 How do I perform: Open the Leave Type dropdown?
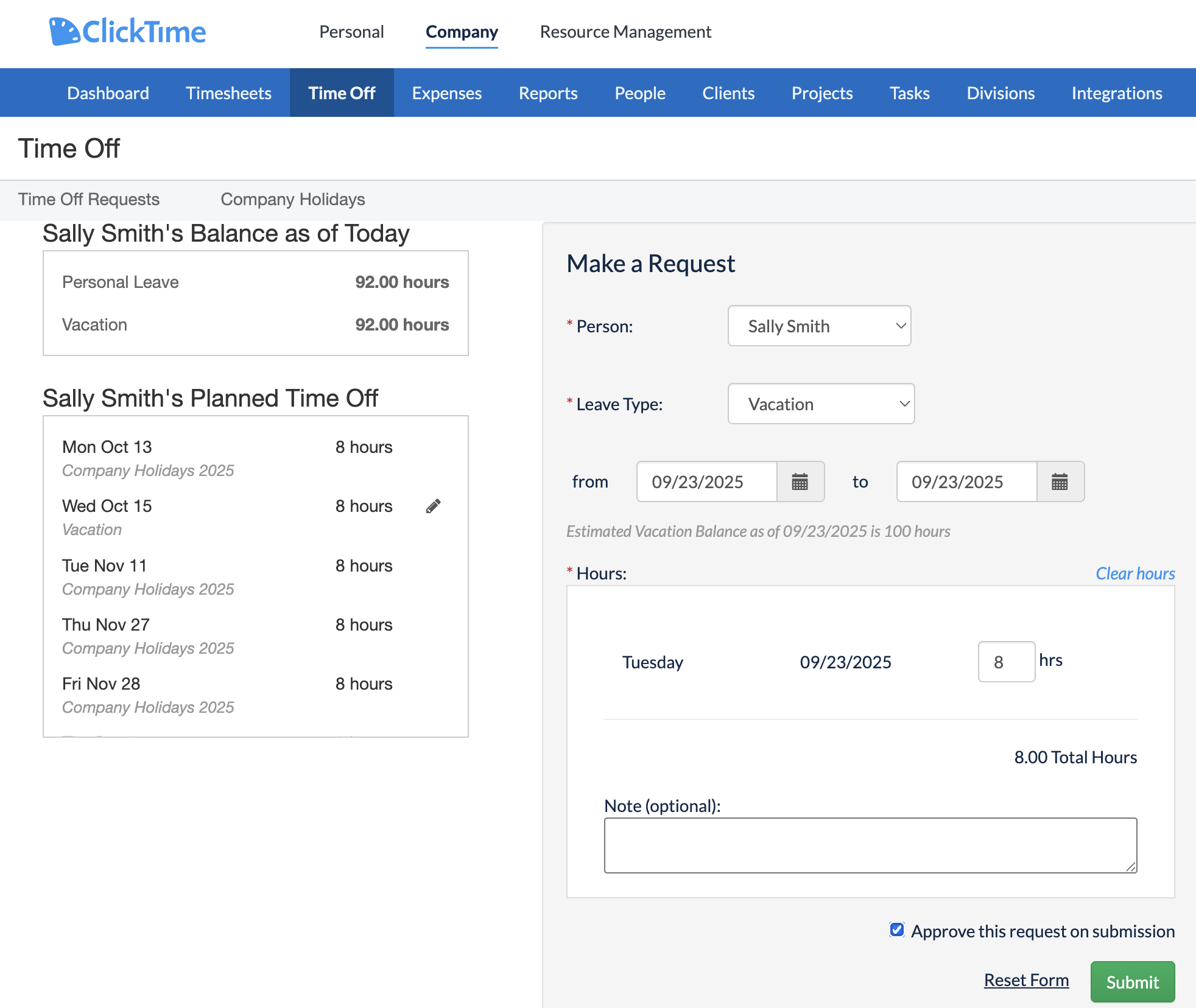[821, 404]
